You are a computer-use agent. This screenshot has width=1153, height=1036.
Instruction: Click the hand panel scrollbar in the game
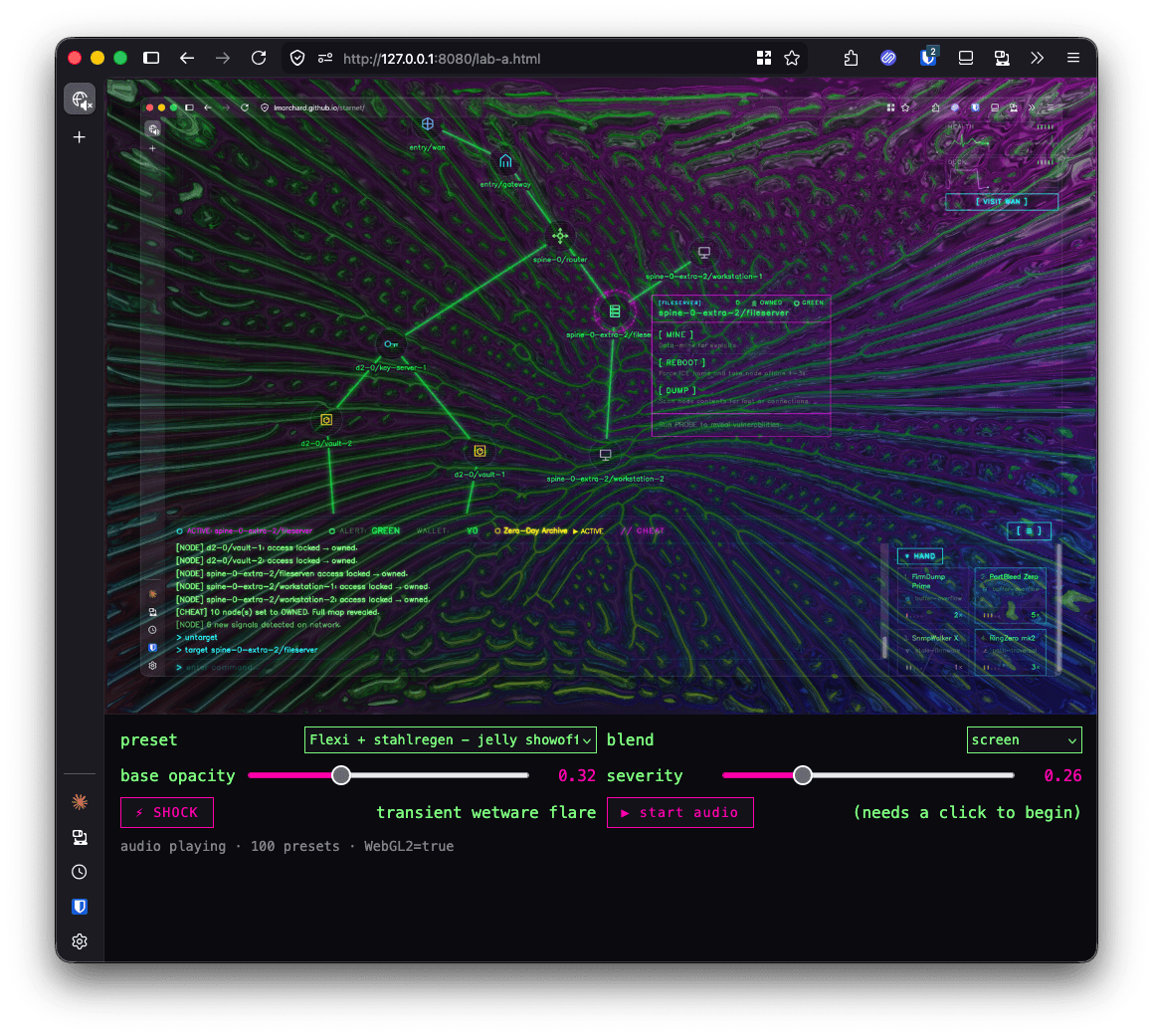click(1058, 607)
